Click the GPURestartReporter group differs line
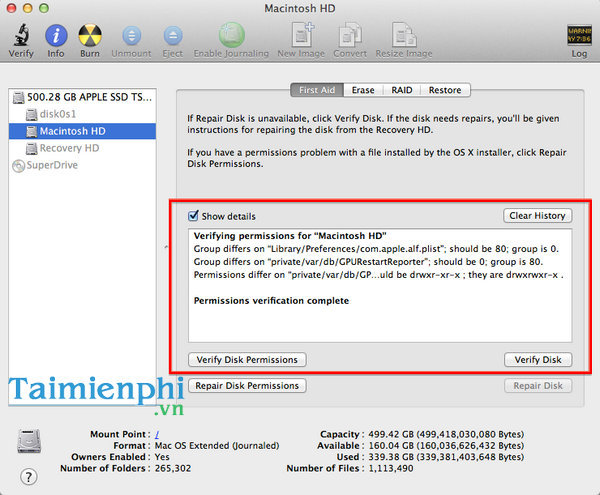 click(368, 262)
